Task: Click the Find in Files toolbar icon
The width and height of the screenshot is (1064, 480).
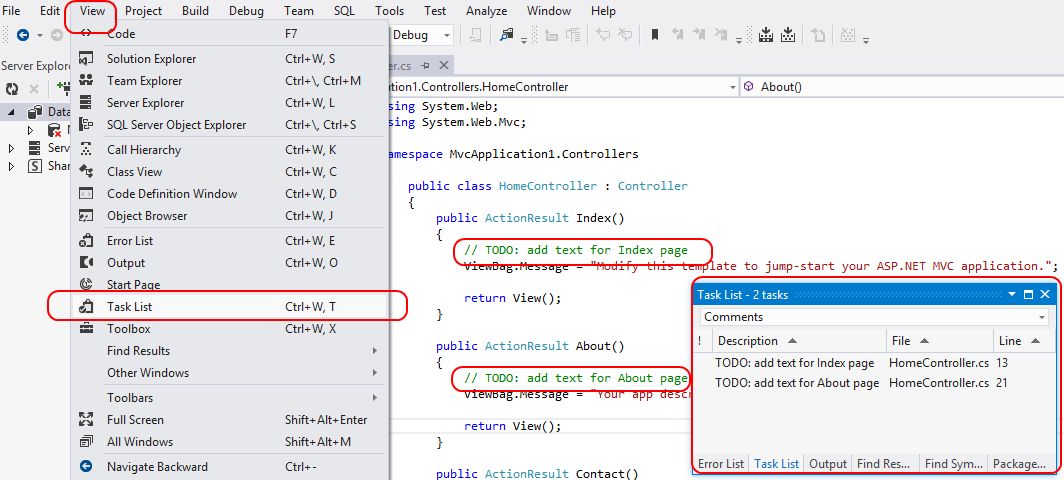Action: (506, 35)
